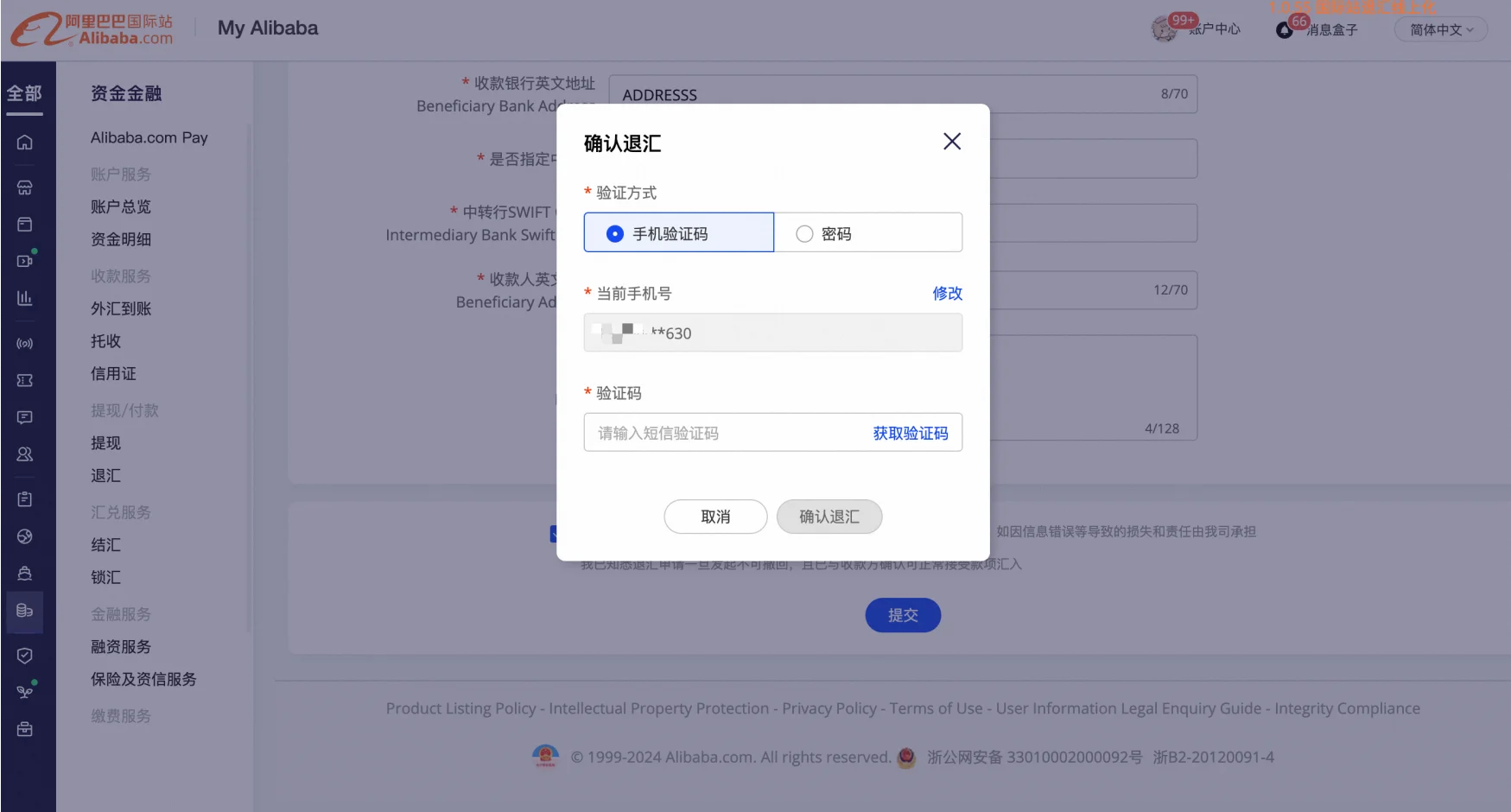The width and height of the screenshot is (1511, 812).
Task: Click the 取消 button in dialog
Action: point(715,517)
